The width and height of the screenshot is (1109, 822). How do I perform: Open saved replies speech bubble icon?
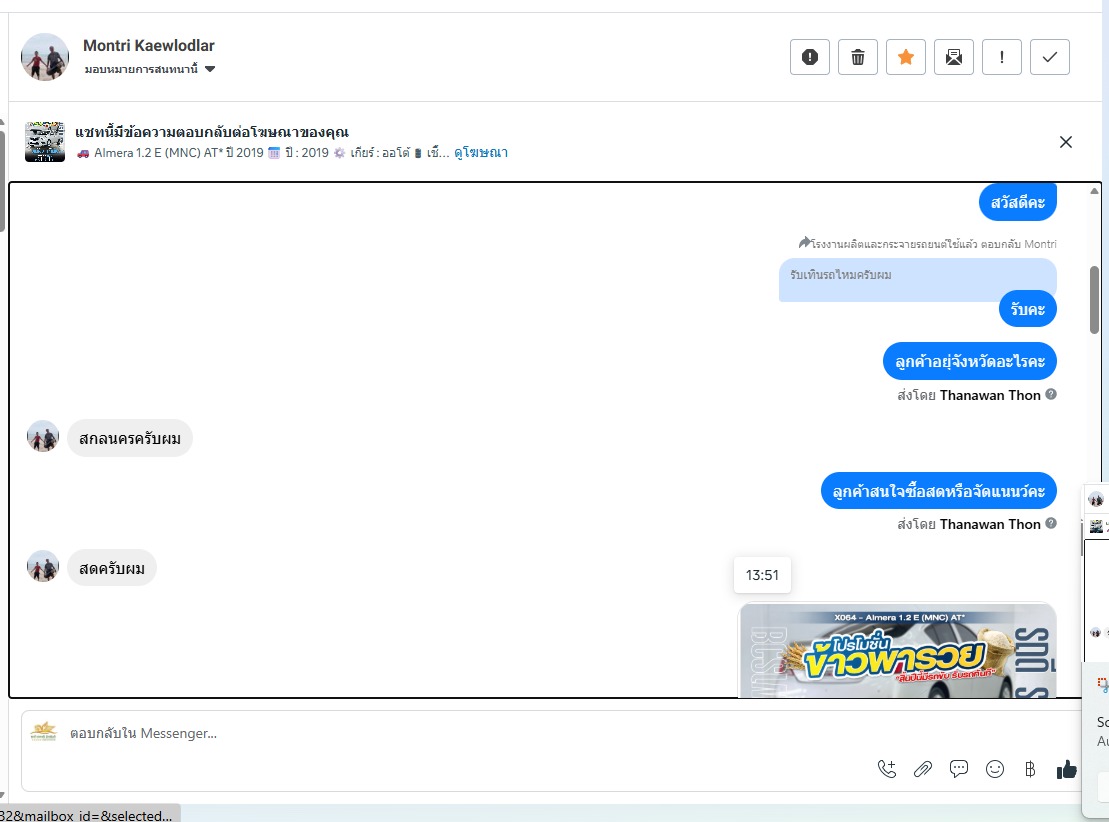(x=959, y=769)
